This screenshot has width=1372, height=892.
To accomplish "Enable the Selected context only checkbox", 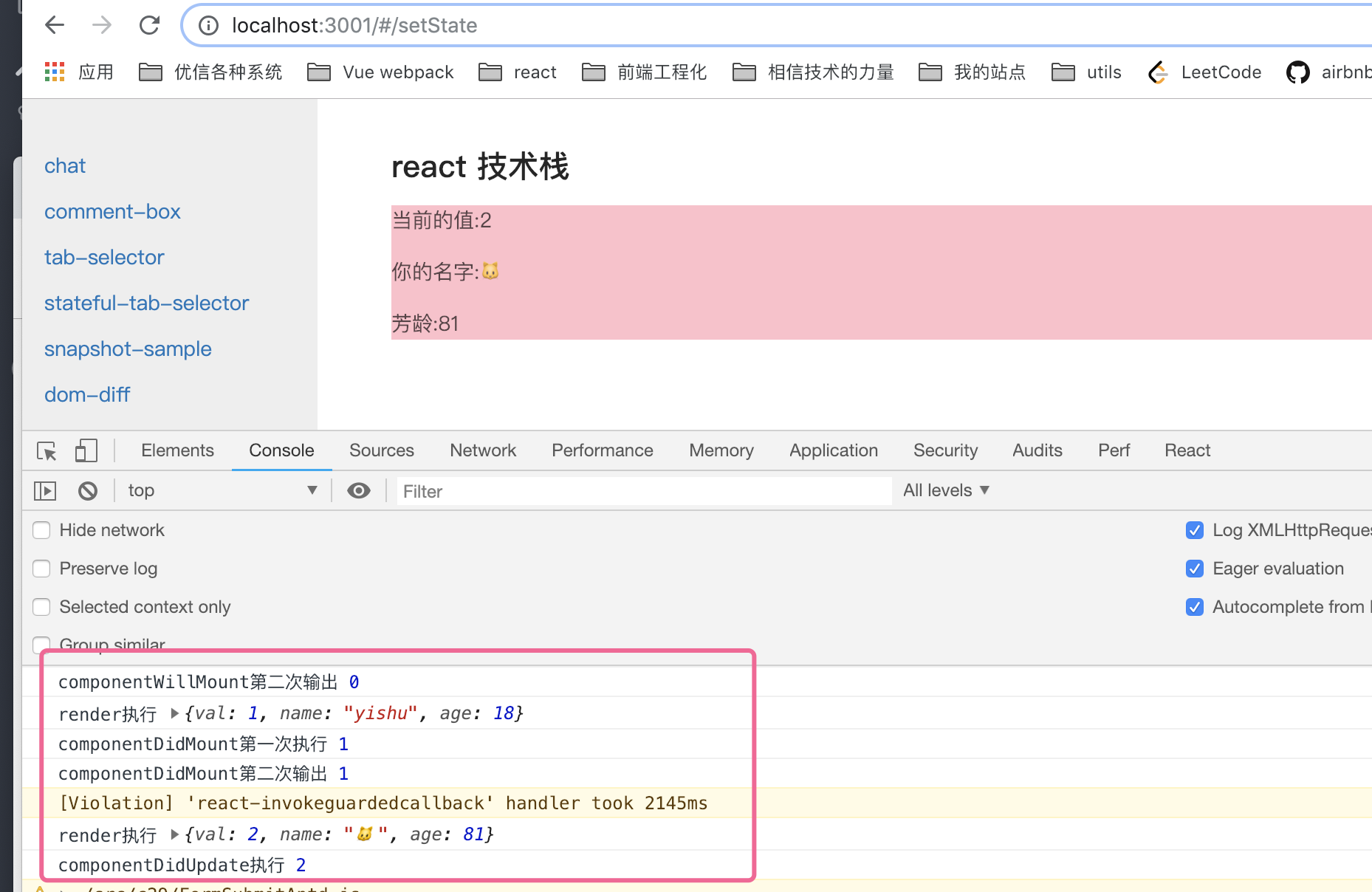I will pos(41,607).
